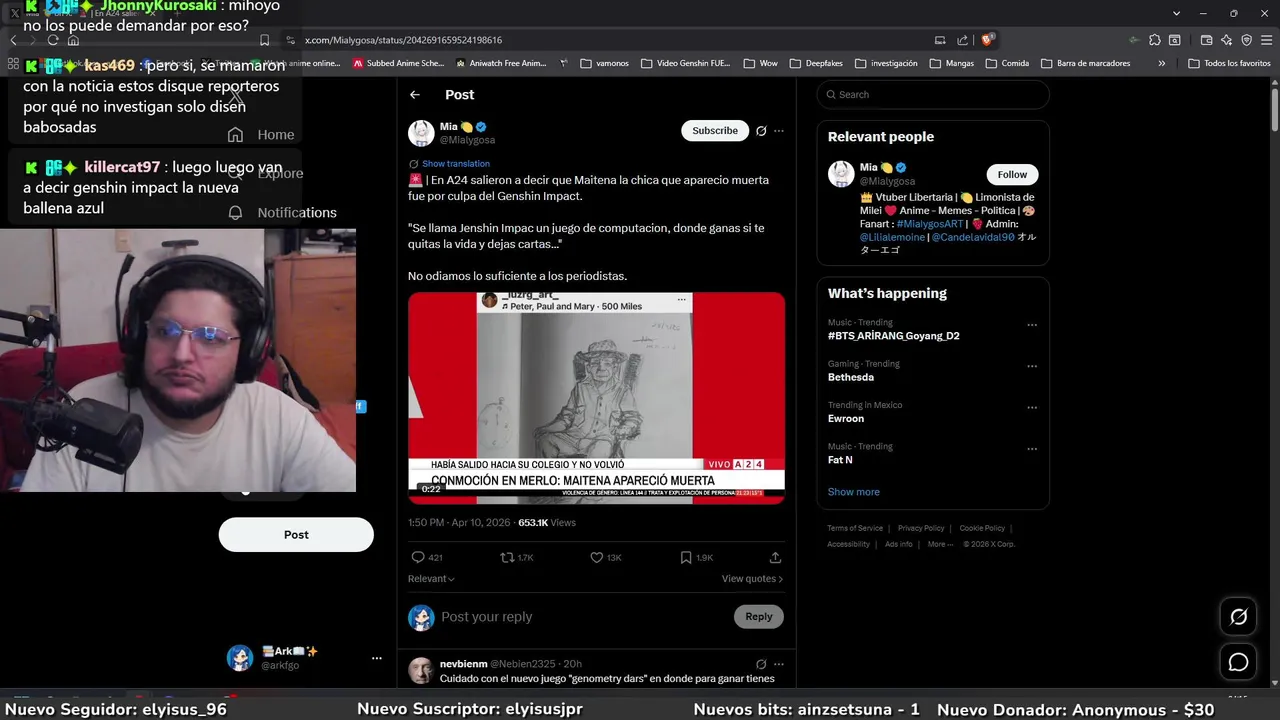Viewport: 1280px width, 720px height.
Task: Open options for the Bethesda trend
Action: pos(1032,367)
